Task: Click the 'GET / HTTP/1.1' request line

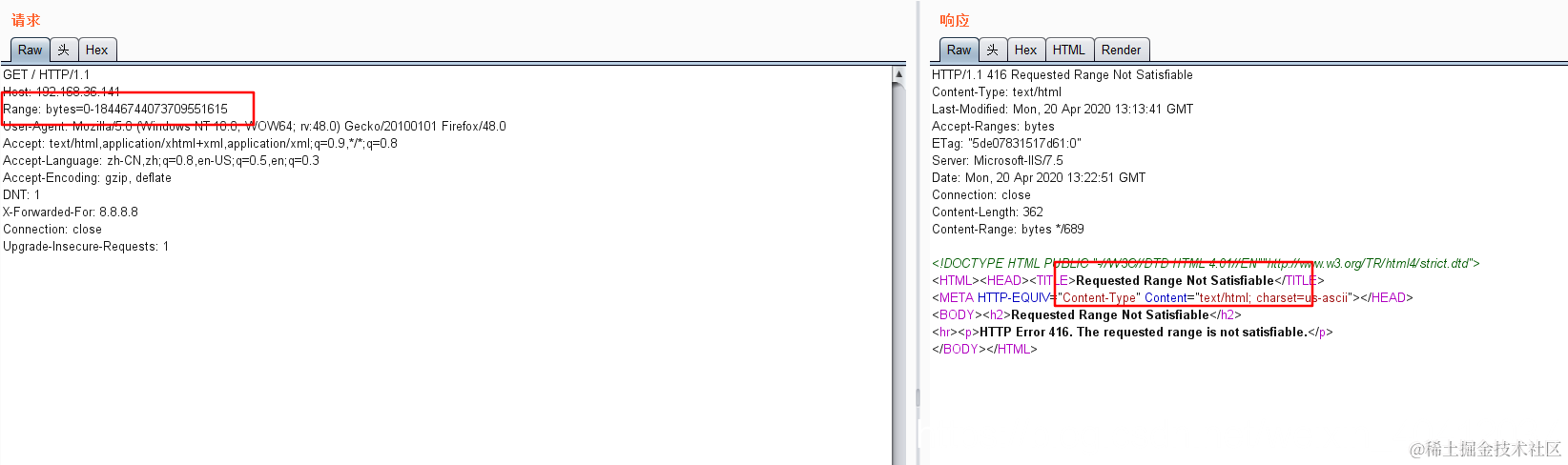Action: (x=47, y=74)
